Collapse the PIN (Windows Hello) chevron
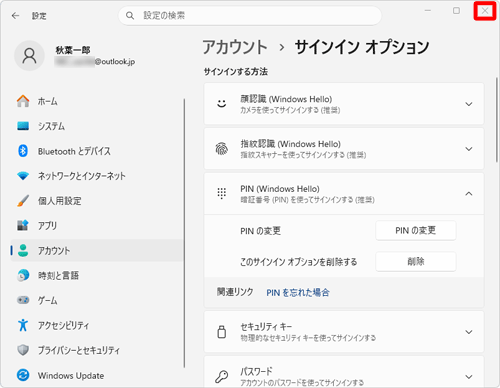 (469, 194)
